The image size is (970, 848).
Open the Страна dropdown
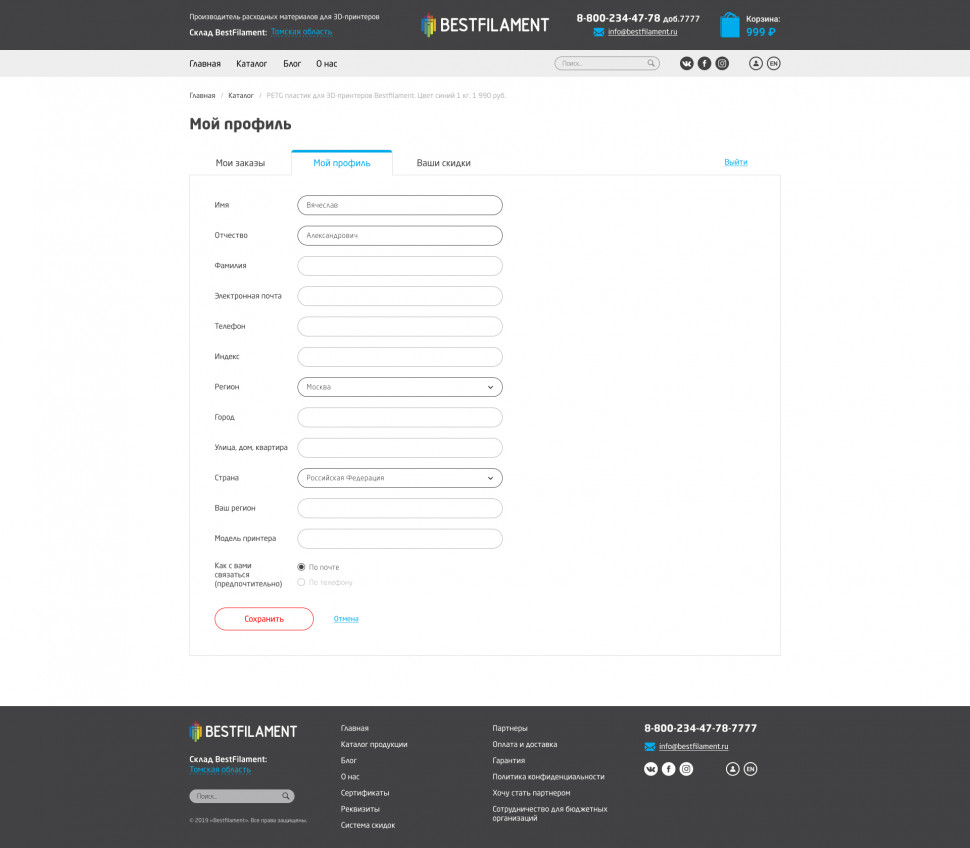pos(400,478)
